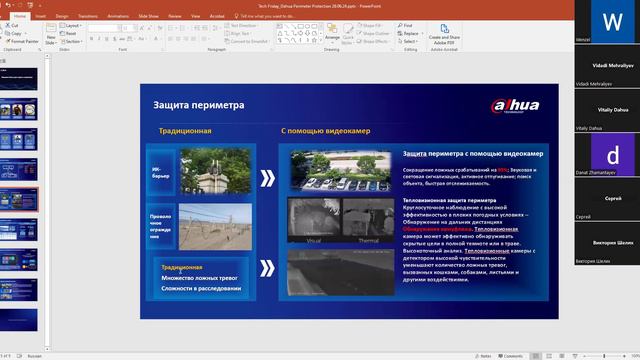Screen dimensions: 640x360
Task: Open the Select dropdown in Editing
Action: click(x=407, y=41)
